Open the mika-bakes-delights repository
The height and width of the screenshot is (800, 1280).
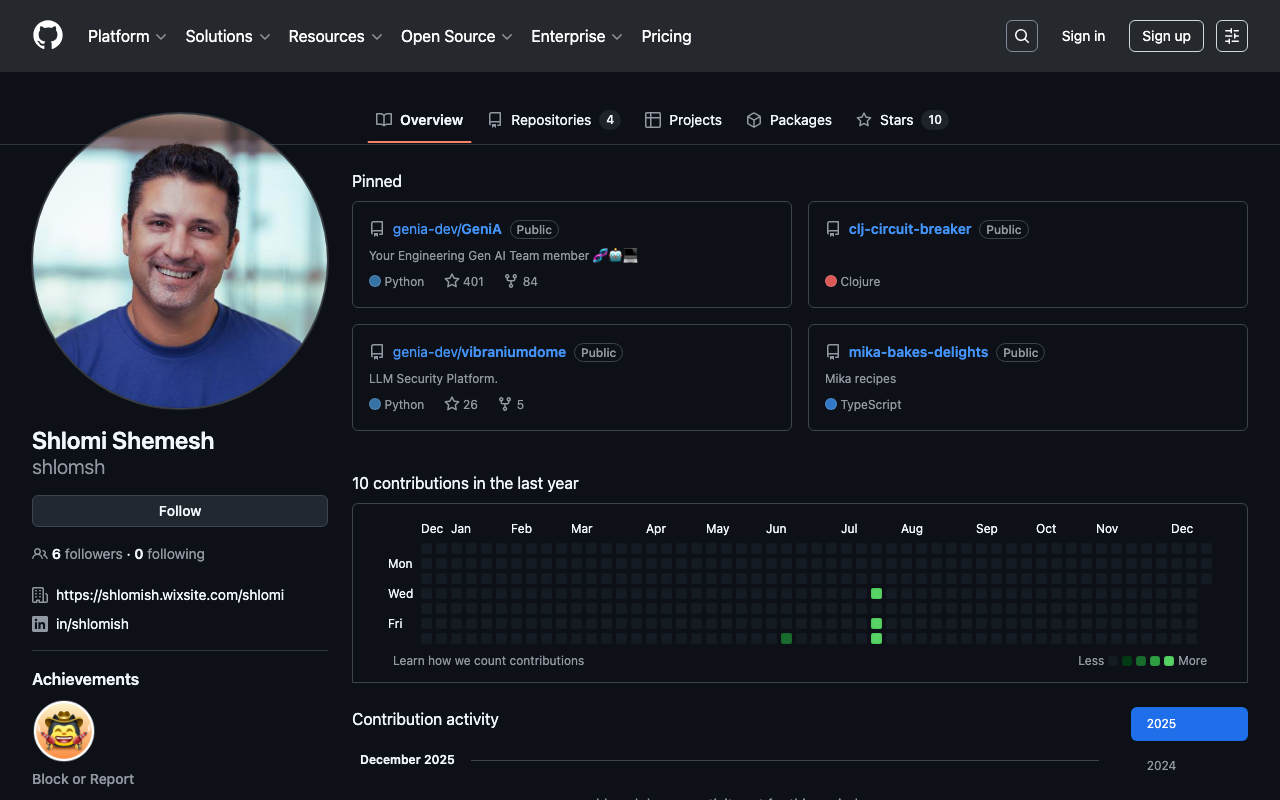[x=918, y=352]
